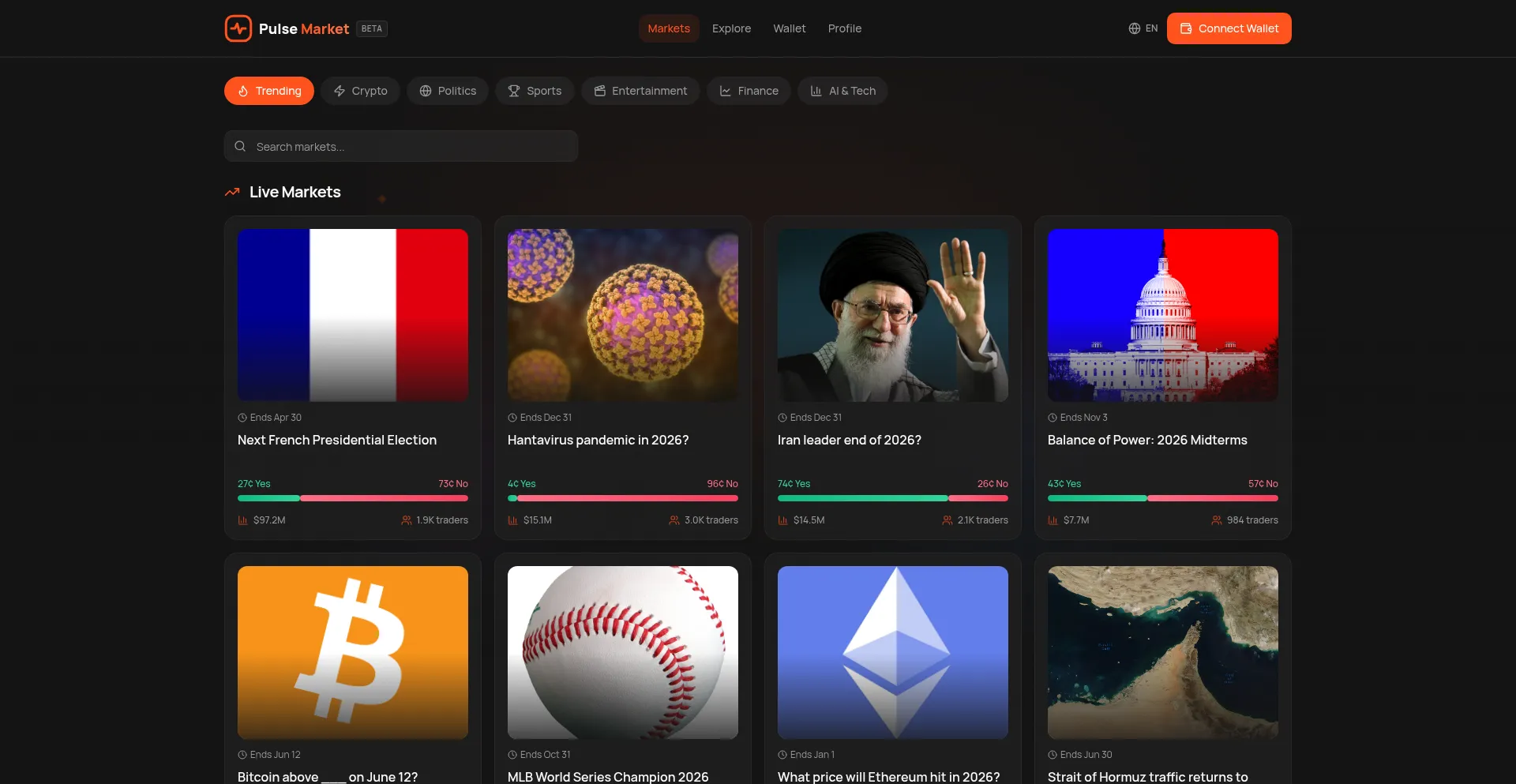
Task: Click clock icon beside Ends Apr 30
Action: pyautogui.click(x=242, y=418)
